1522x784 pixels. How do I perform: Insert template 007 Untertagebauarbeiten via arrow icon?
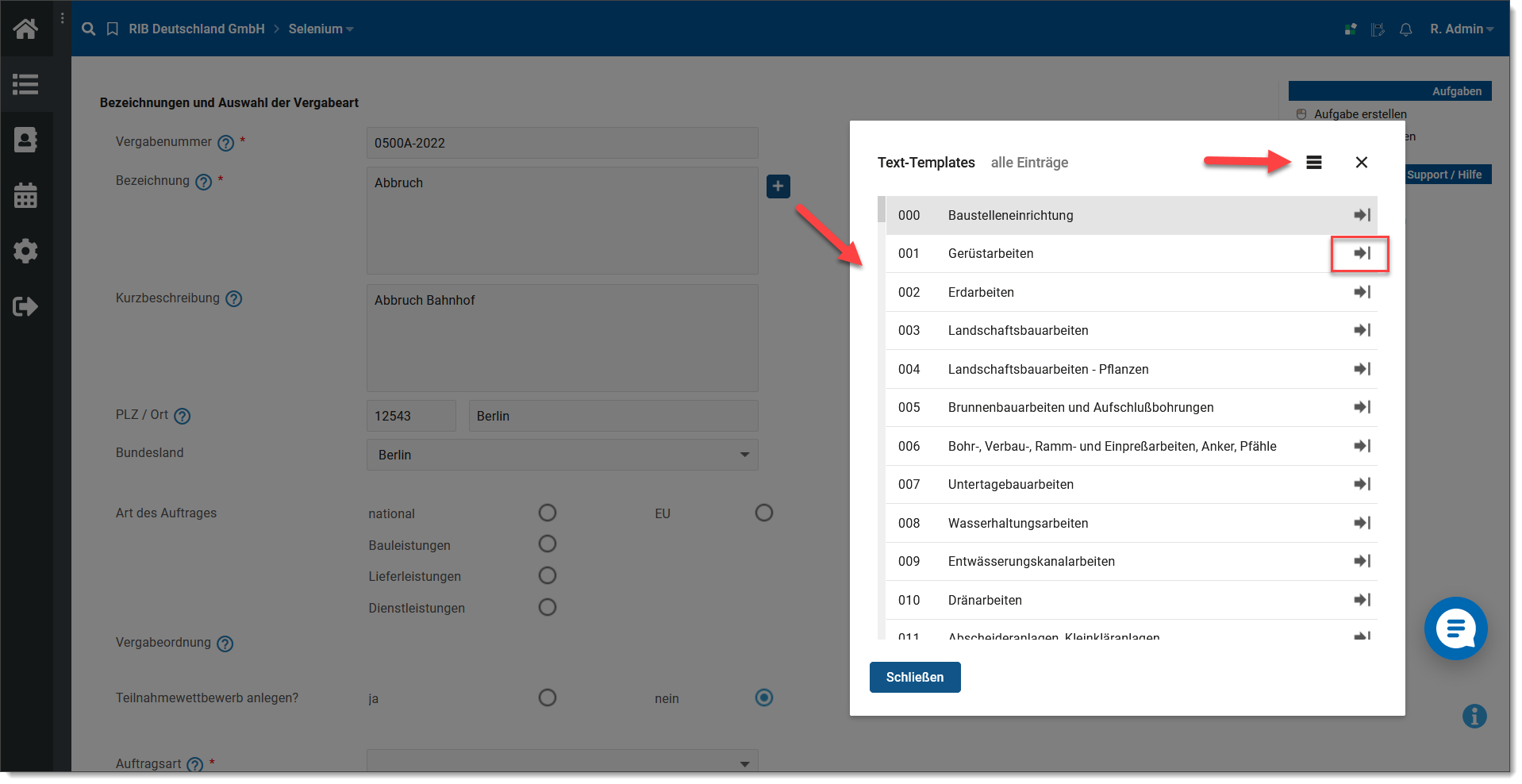[x=1362, y=484]
